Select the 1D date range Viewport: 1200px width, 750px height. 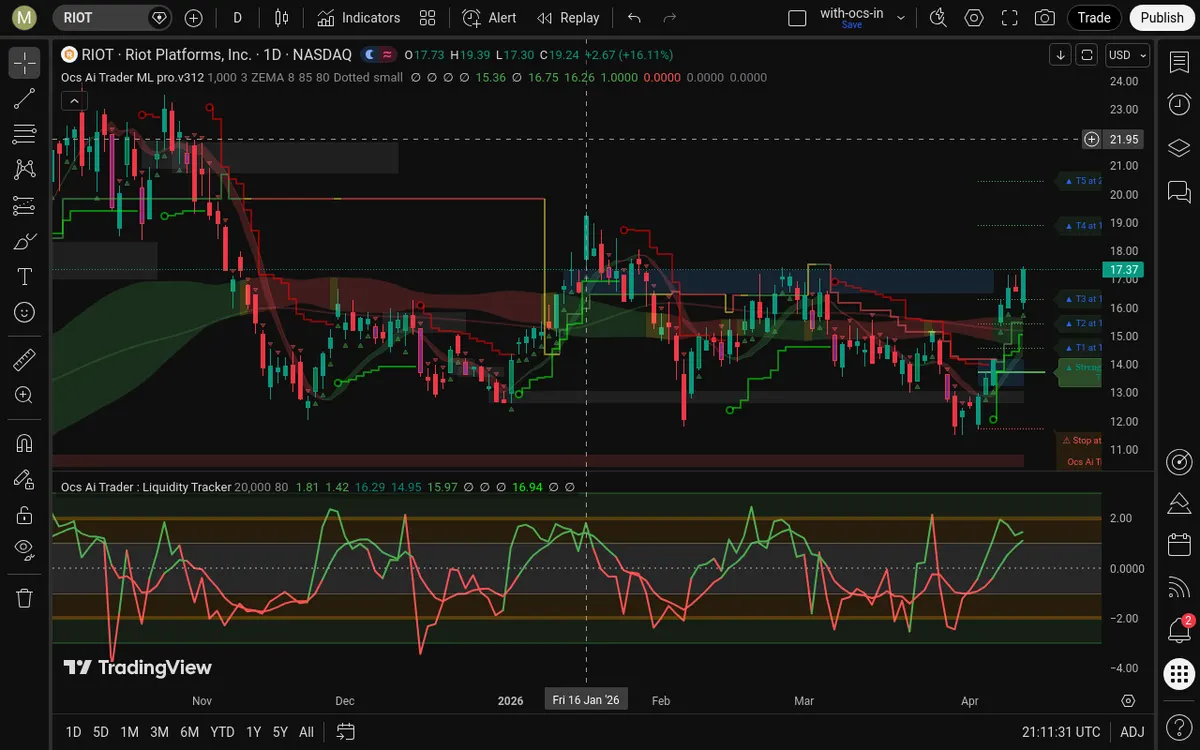(x=73, y=731)
